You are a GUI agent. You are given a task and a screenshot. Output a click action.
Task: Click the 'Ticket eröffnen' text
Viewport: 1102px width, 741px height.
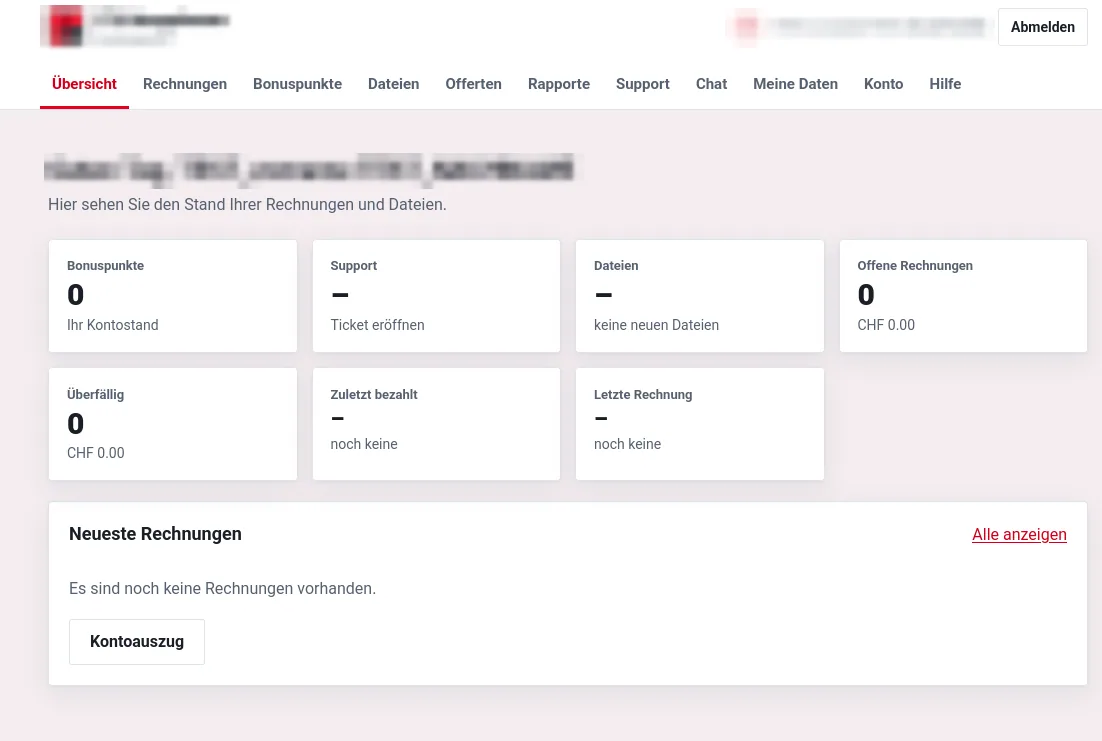pyautogui.click(x=377, y=325)
